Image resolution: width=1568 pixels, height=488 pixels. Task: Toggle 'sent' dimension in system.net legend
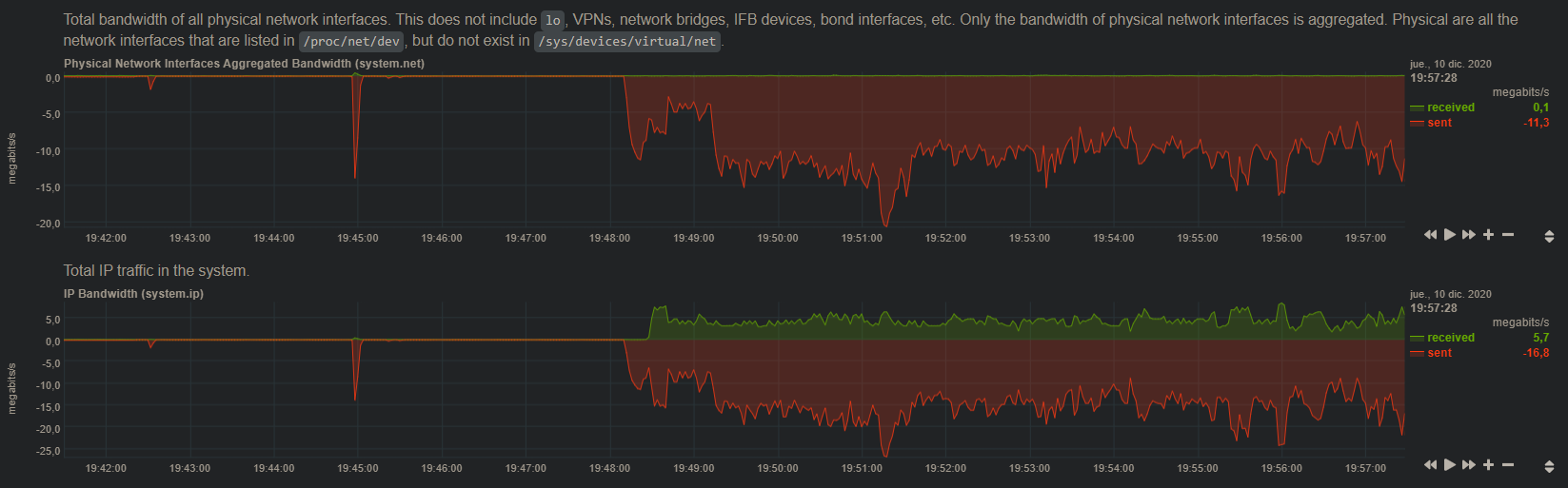1439,123
